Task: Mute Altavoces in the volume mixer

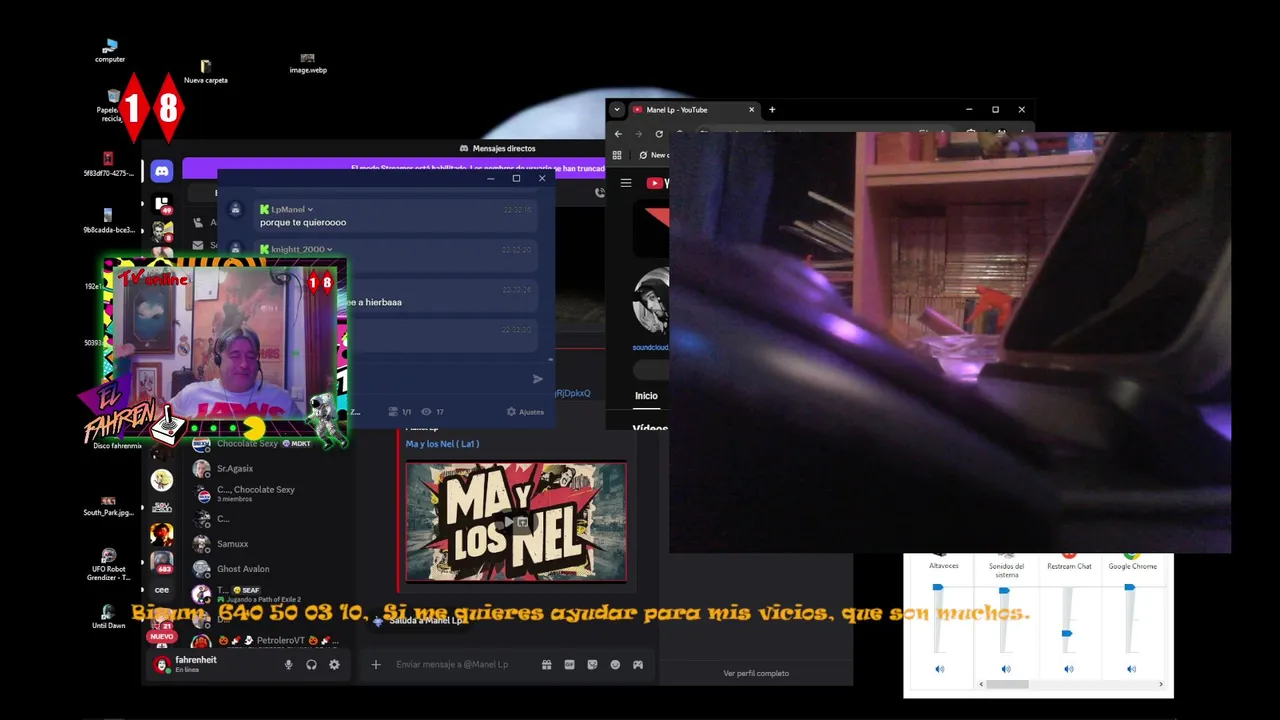Action: click(939, 669)
